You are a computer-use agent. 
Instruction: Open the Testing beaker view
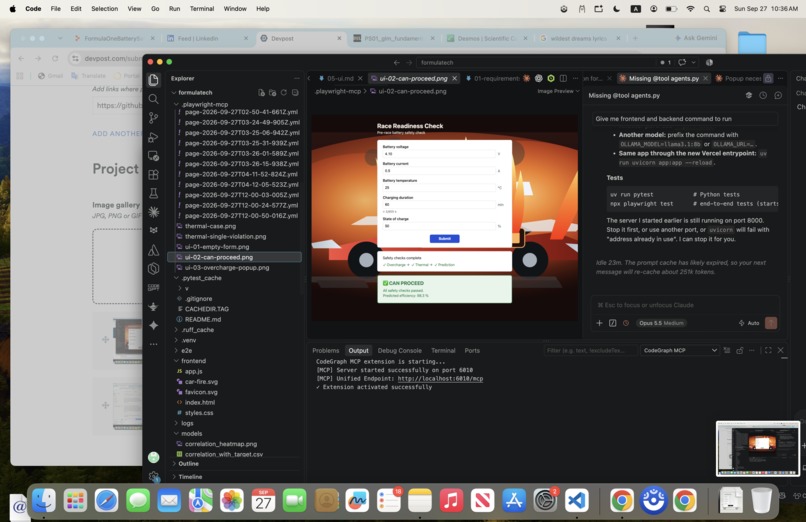tap(153, 193)
